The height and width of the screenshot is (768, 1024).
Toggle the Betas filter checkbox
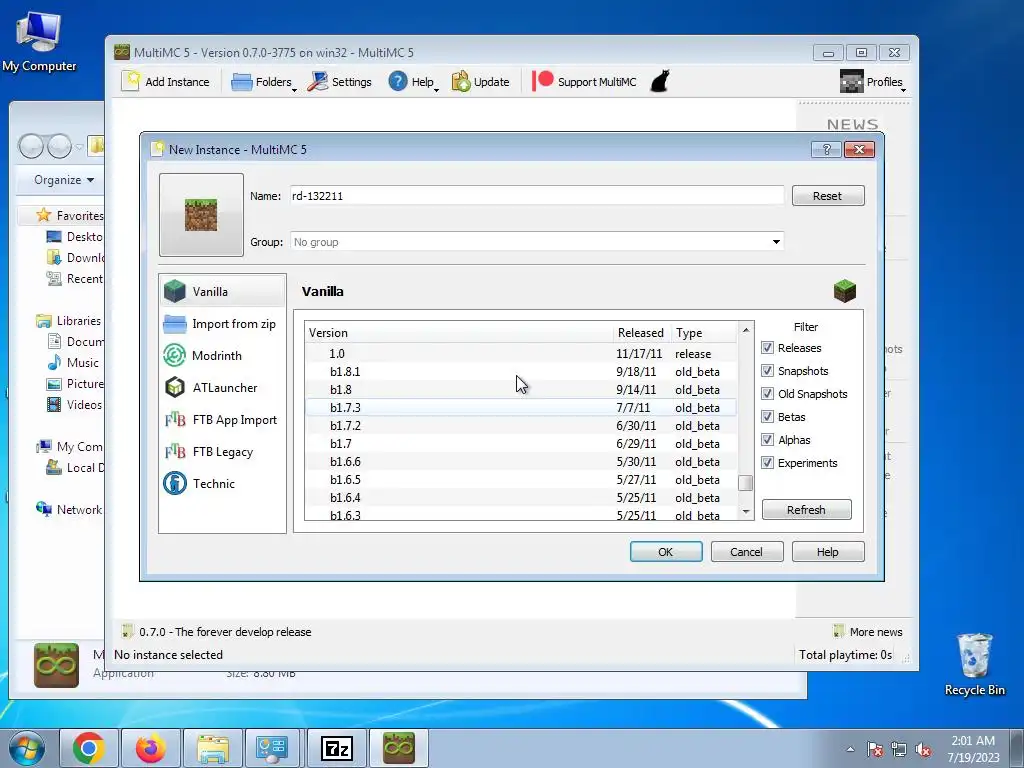(767, 417)
